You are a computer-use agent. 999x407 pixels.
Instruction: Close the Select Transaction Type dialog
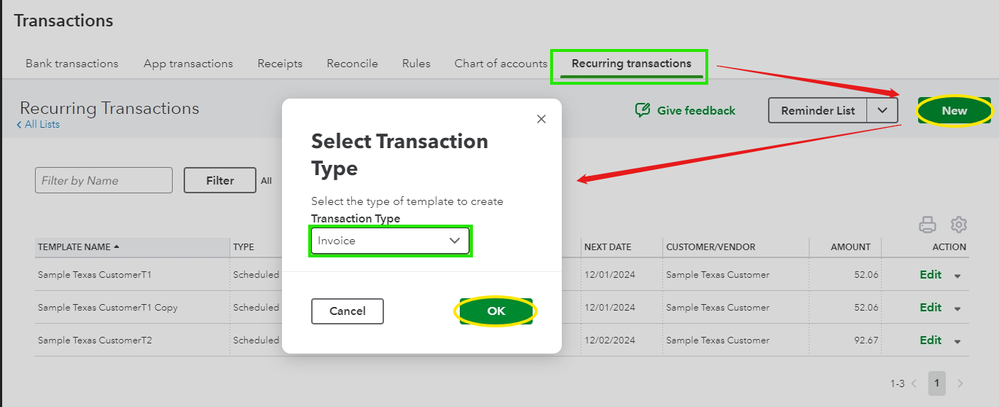pyautogui.click(x=542, y=119)
